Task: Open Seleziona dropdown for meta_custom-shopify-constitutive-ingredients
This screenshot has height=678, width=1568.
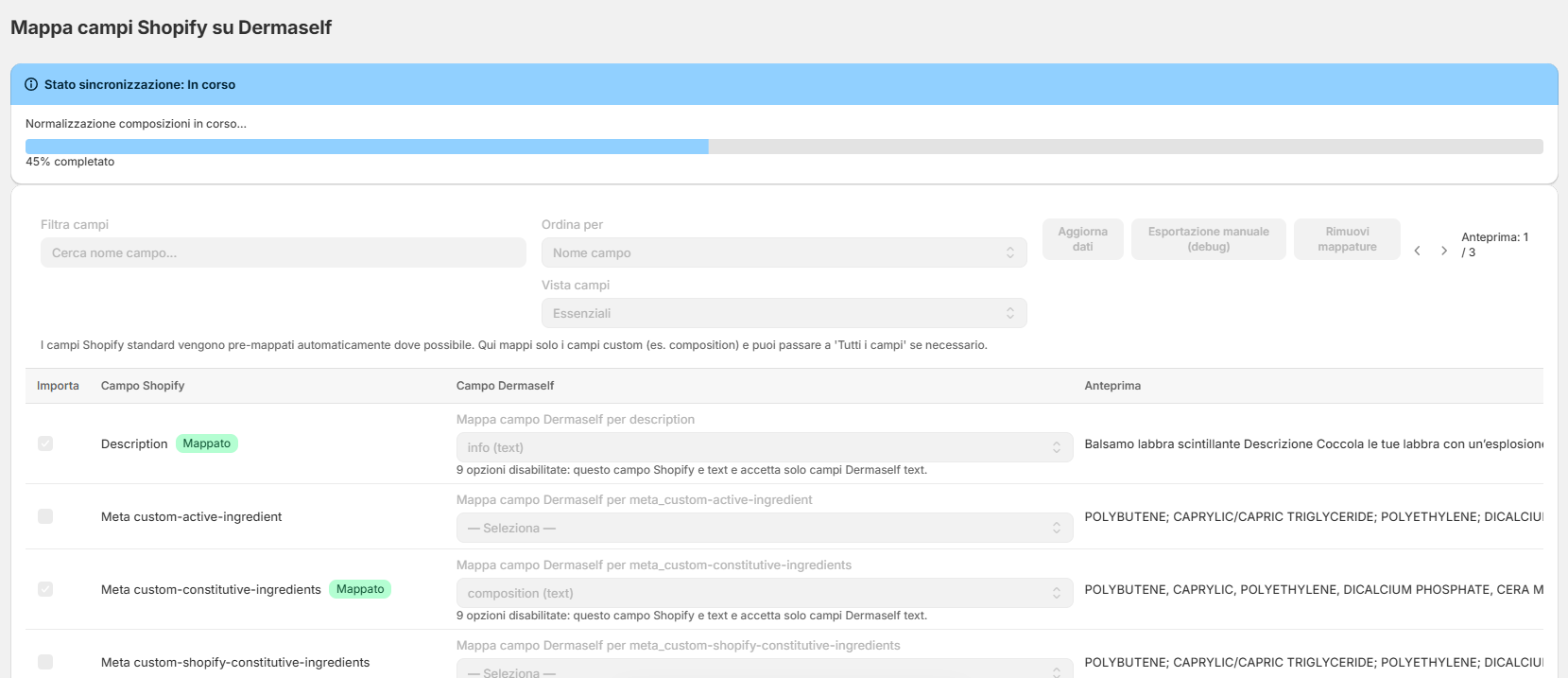Action: tap(764, 668)
